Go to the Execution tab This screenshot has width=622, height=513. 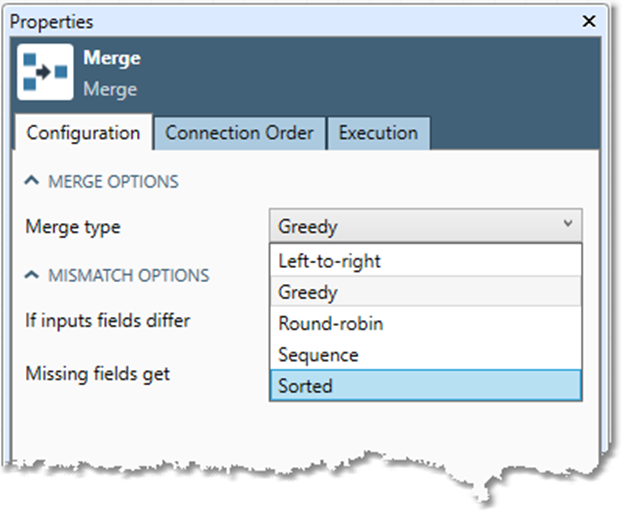coord(378,133)
